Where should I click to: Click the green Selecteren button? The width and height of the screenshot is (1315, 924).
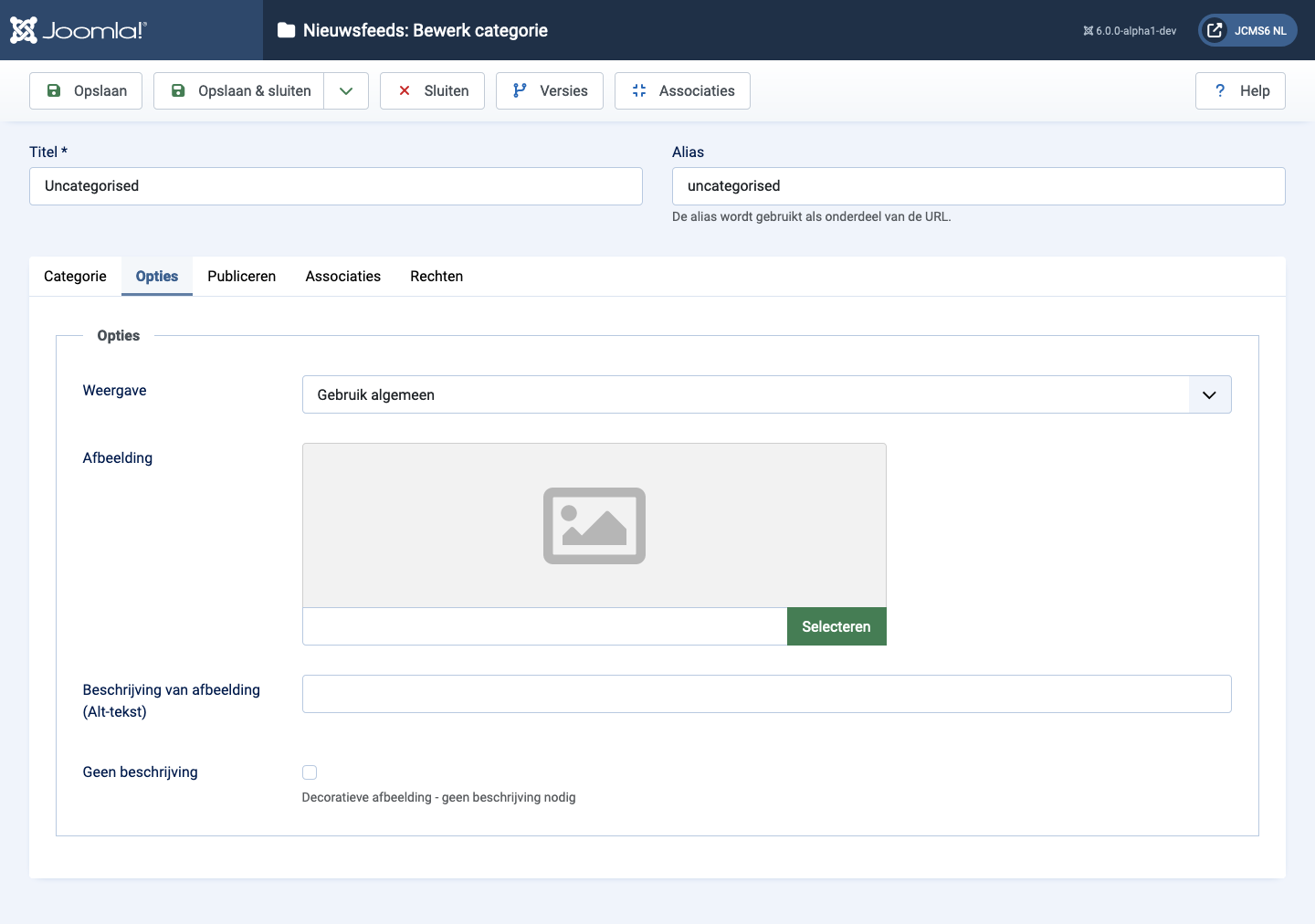pos(836,626)
